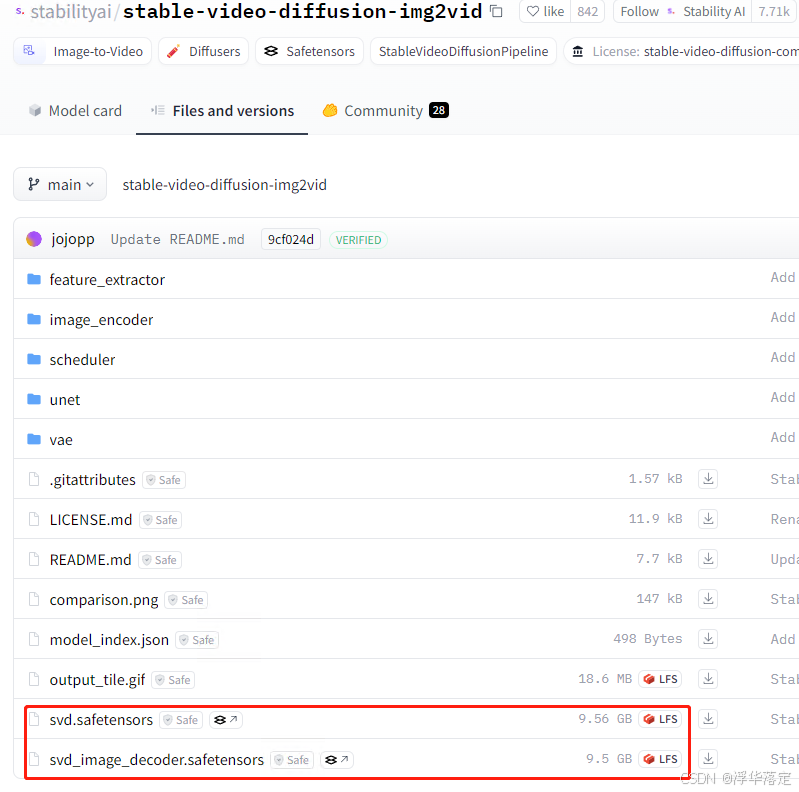This screenshot has height=792, width=799.
Task: Click LFS badge on svd_image_decoder.safetensors
Action: tap(660, 759)
